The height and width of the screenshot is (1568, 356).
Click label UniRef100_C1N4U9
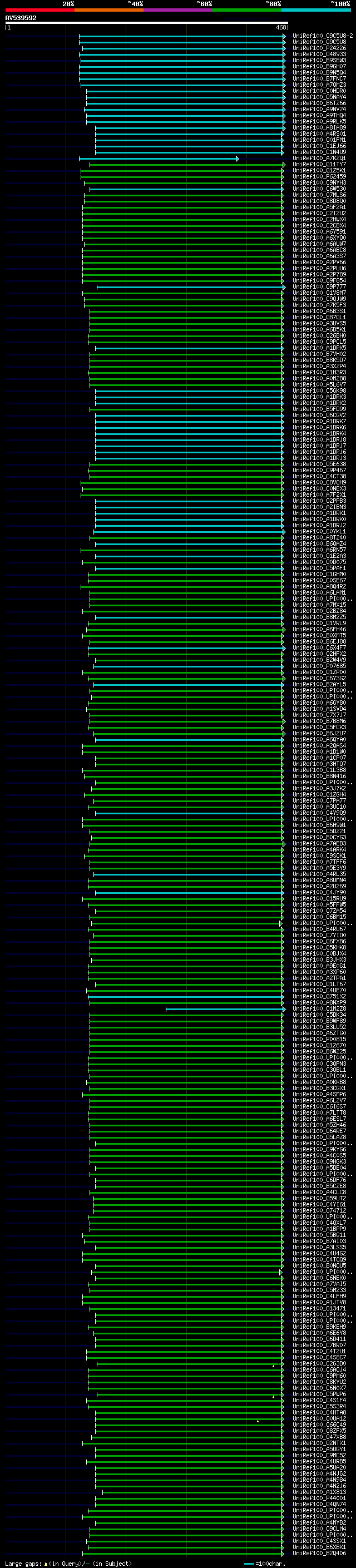tap(319, 152)
